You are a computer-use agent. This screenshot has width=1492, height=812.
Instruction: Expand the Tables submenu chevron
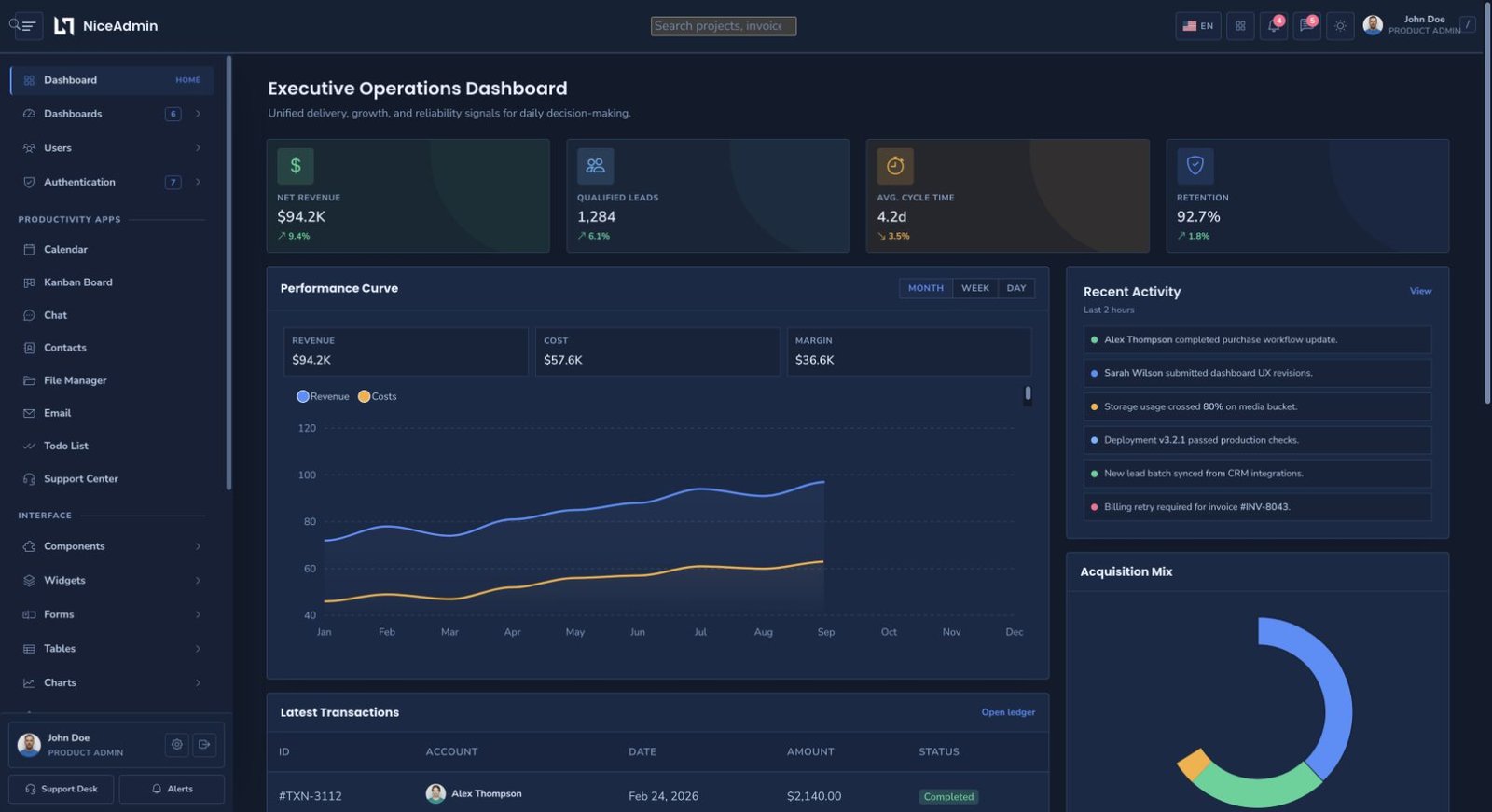(198, 649)
